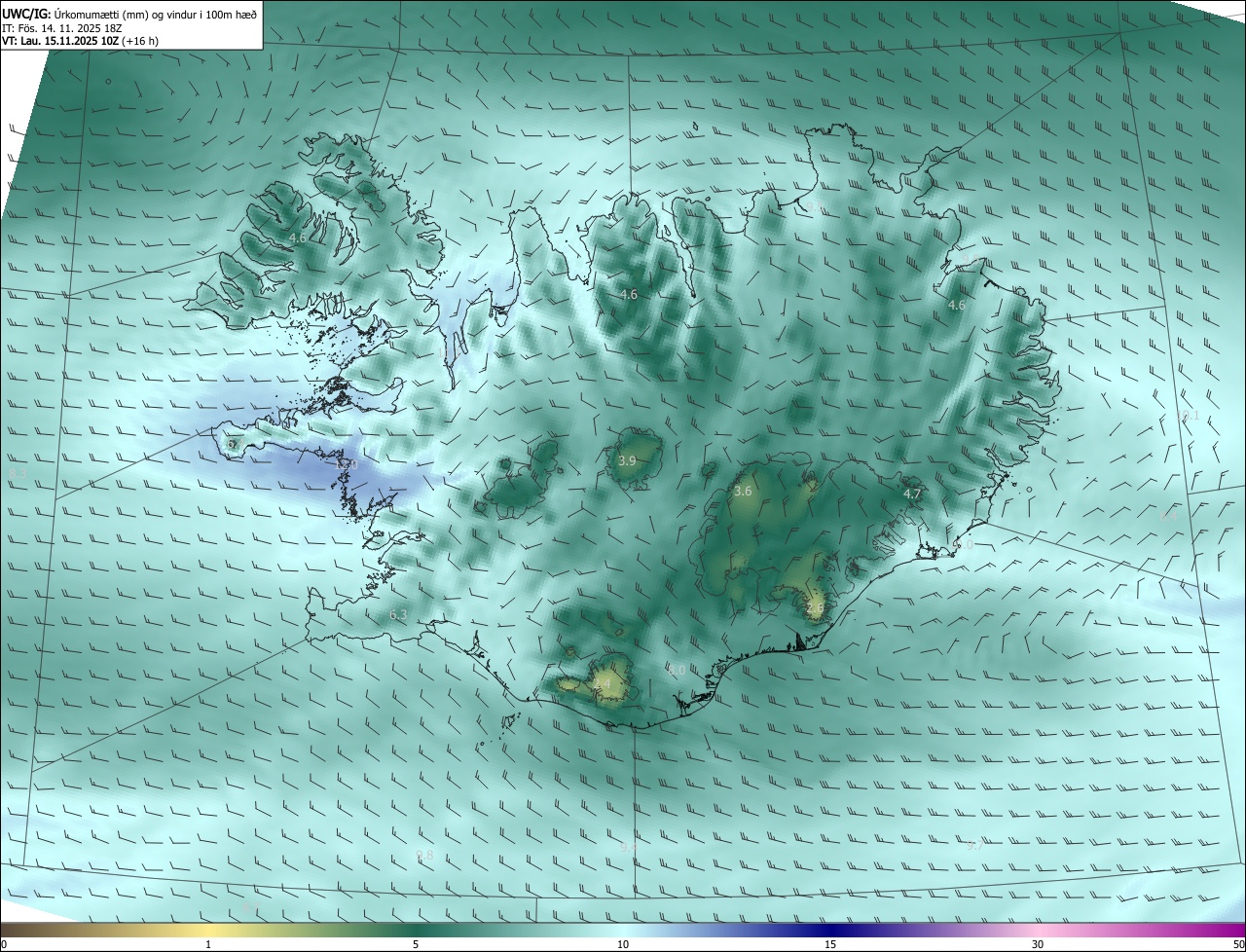Click the 8.0 value near the south coast
This screenshot has width=1246, height=952.
click(x=677, y=671)
